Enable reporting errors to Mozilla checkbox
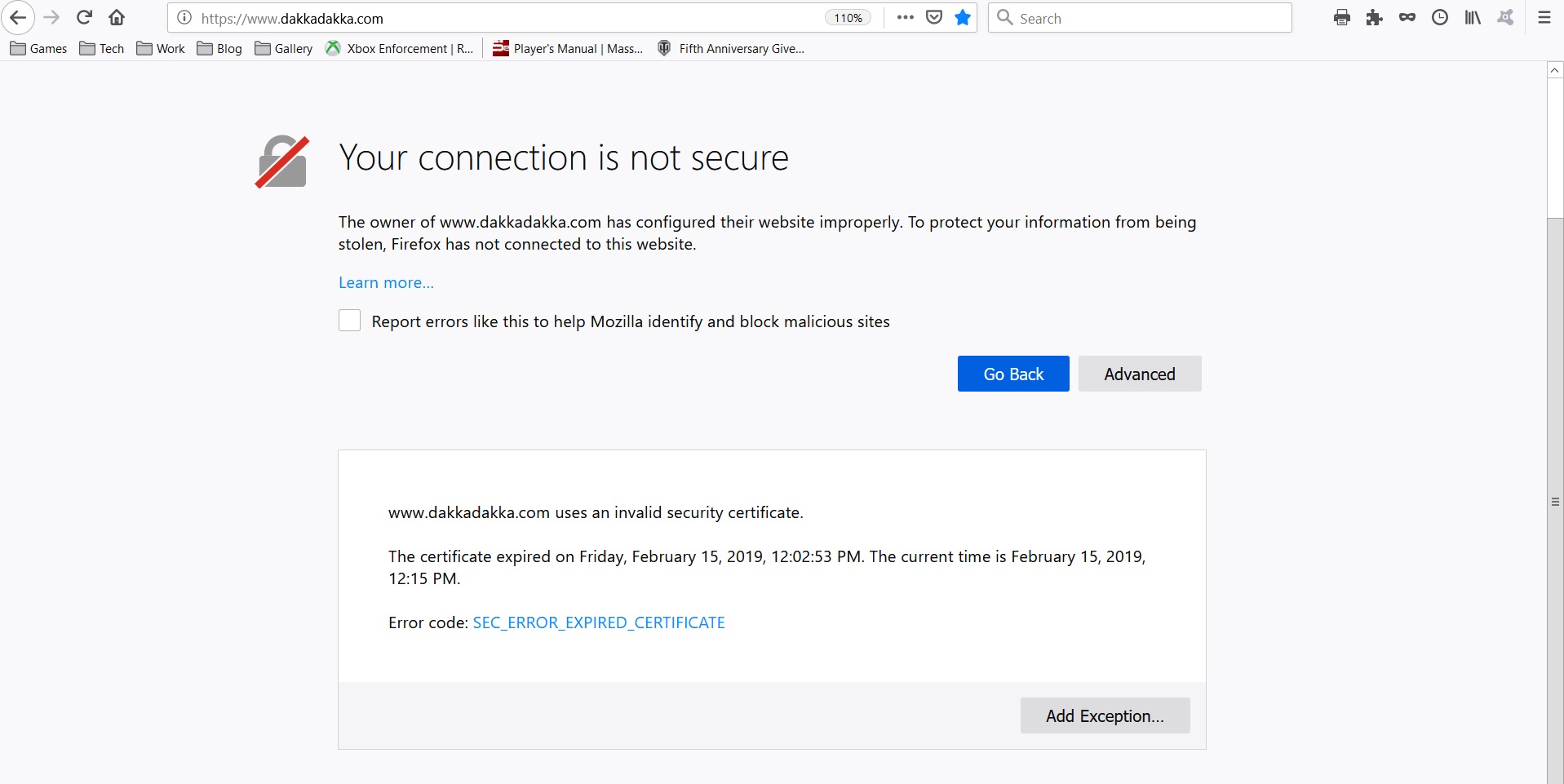Image resolution: width=1564 pixels, height=784 pixels. (349, 321)
